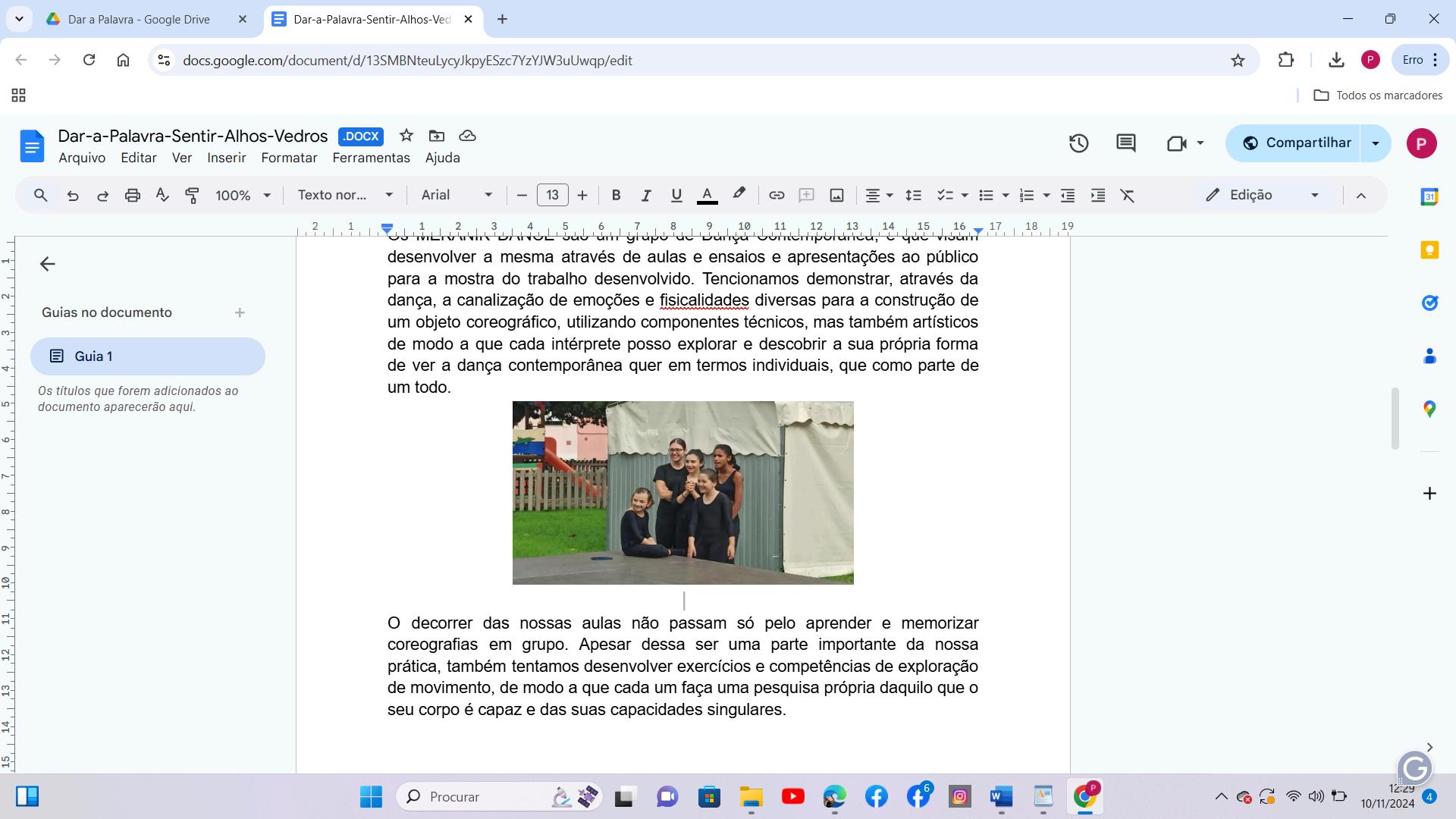Expand the Edição mode dropdown
Image resolution: width=1456 pixels, height=819 pixels.
1263,196
